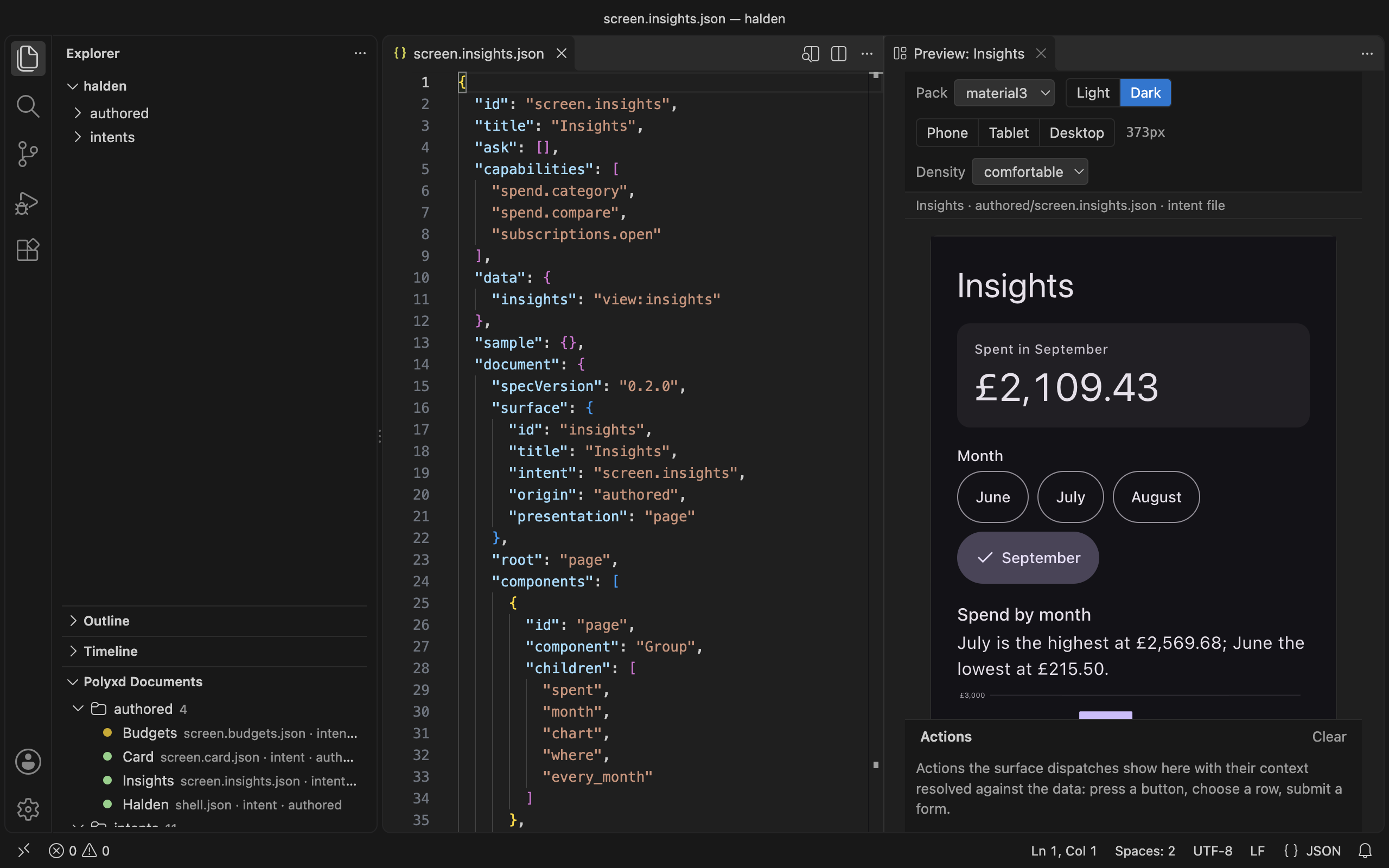Choose the July month chip

(x=1071, y=497)
